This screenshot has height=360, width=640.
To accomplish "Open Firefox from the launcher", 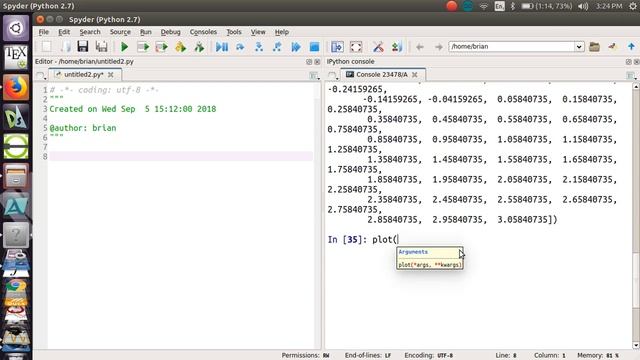I will coord(16,87).
